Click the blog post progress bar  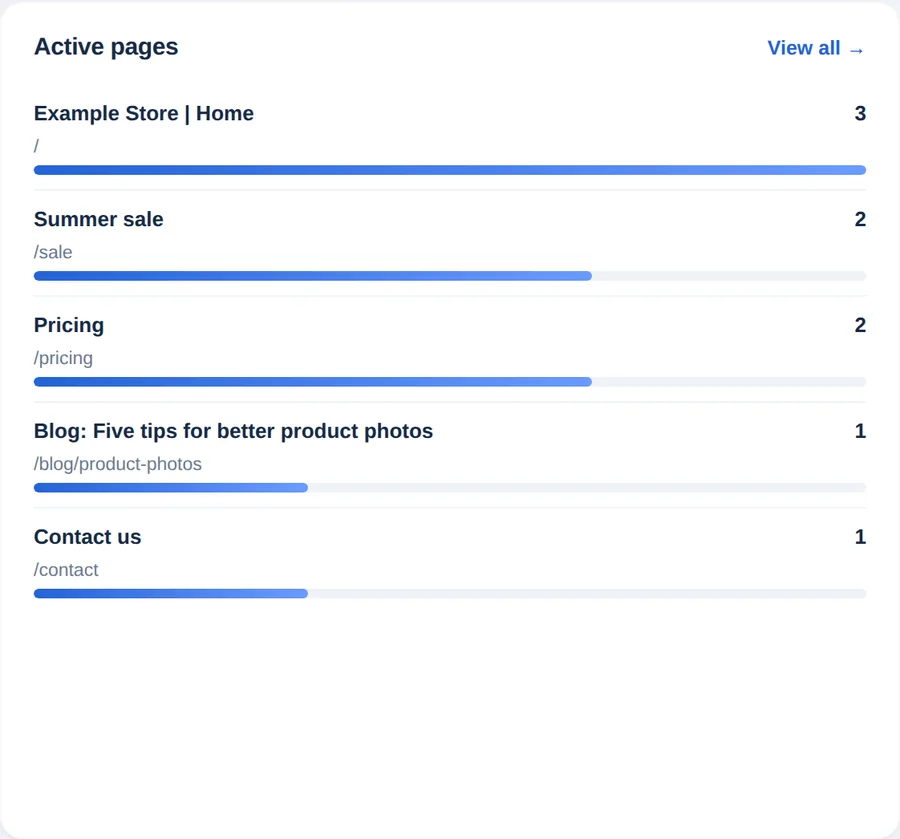click(450, 488)
